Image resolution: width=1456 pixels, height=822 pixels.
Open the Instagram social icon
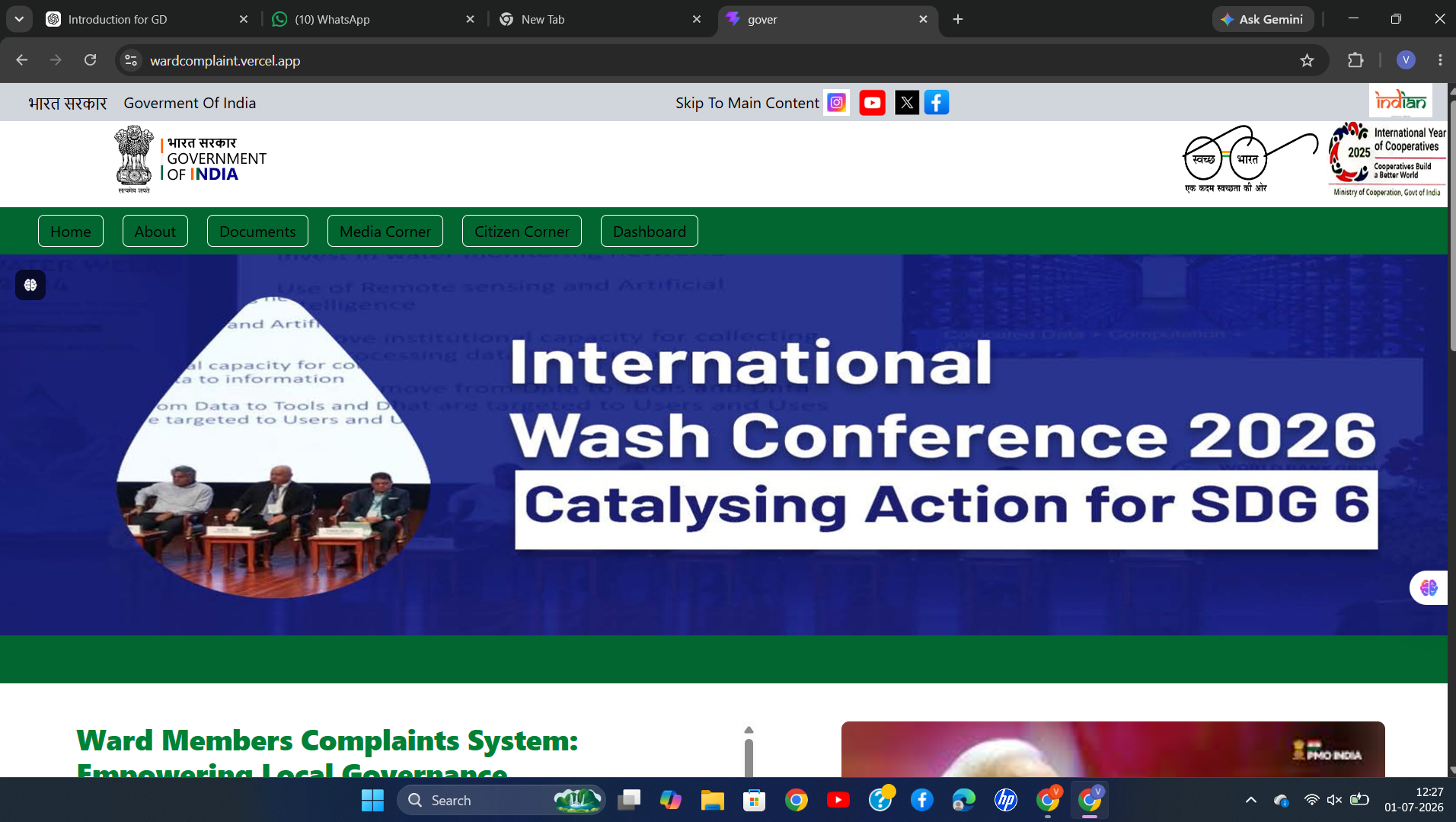click(837, 102)
